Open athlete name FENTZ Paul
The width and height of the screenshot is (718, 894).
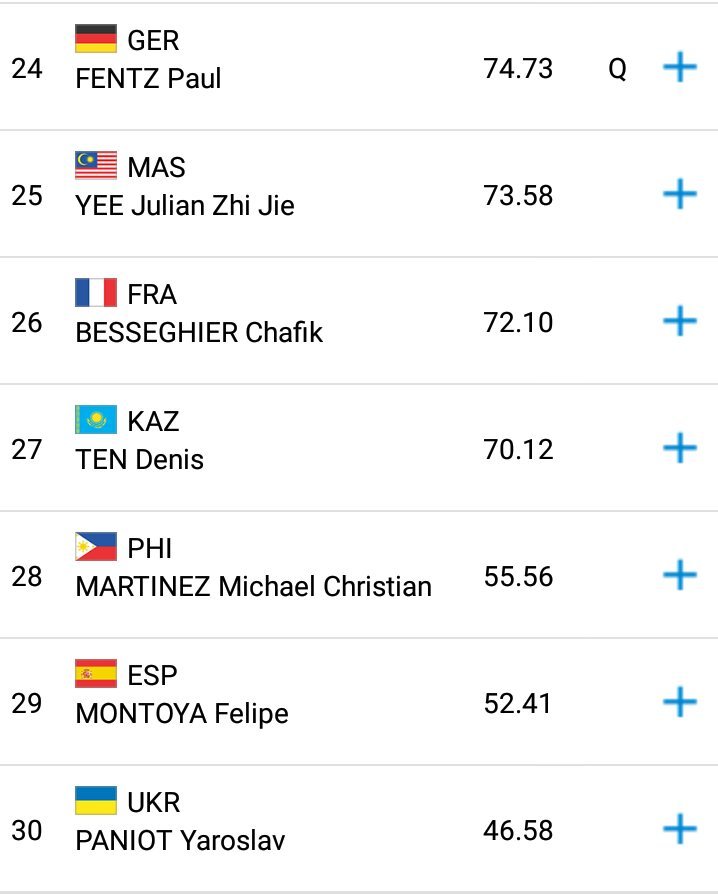coord(148,78)
